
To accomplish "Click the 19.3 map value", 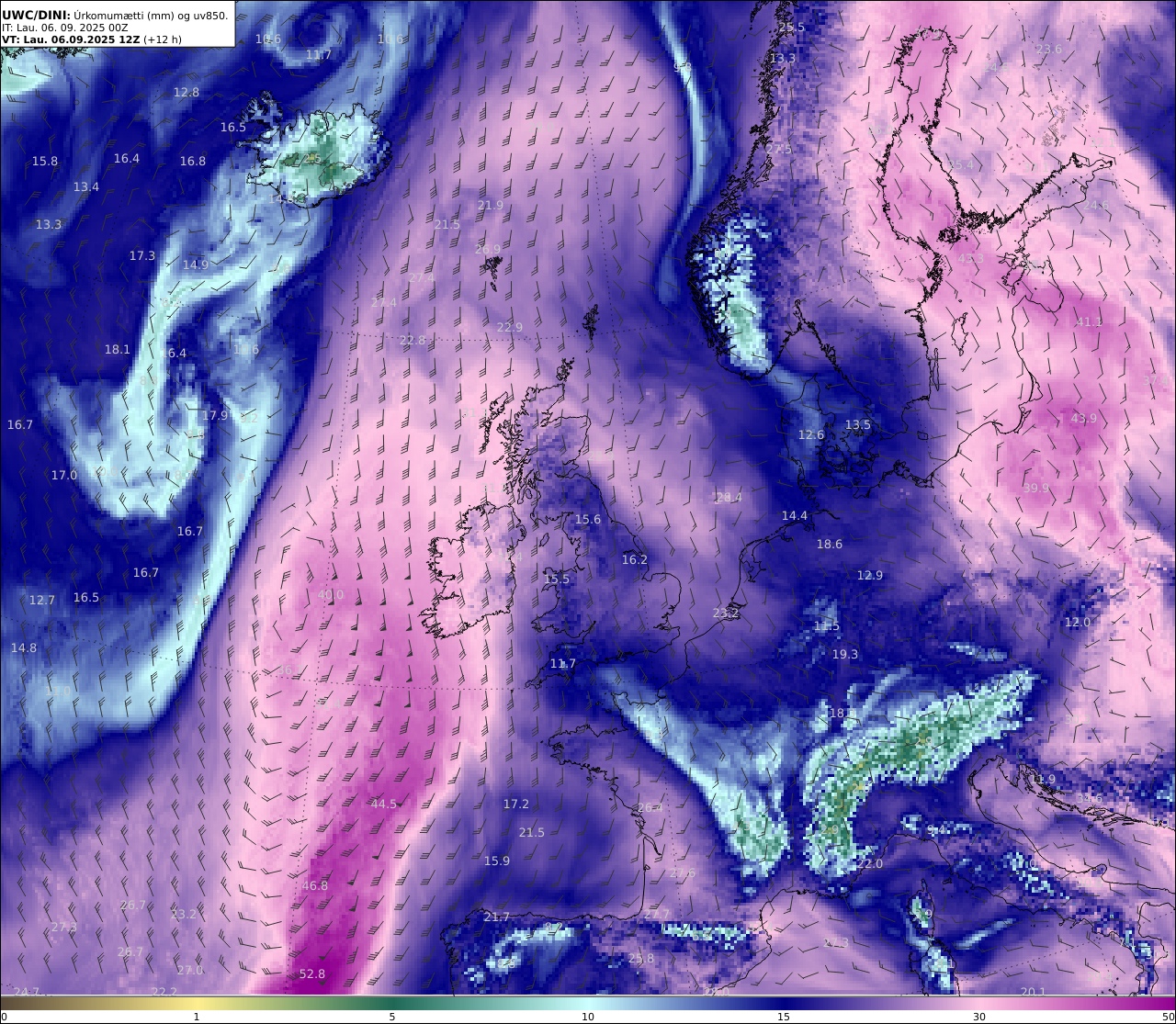I will point(845,654).
